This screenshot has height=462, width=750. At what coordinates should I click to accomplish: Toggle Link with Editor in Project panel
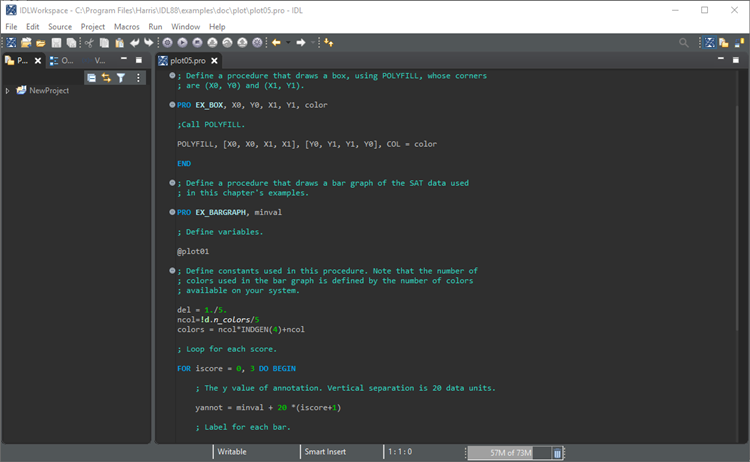tap(105, 77)
